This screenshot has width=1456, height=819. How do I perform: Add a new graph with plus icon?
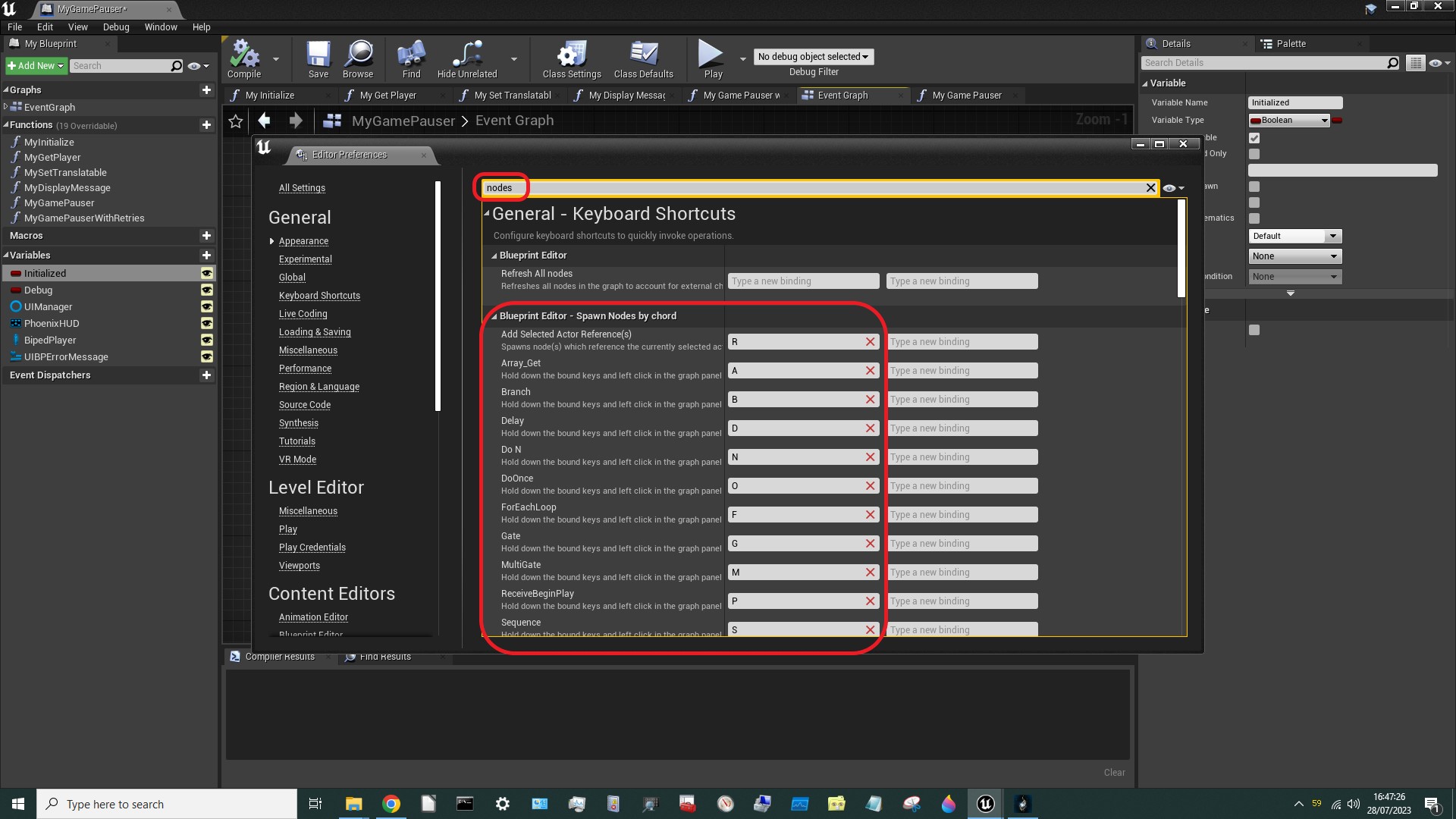[206, 89]
